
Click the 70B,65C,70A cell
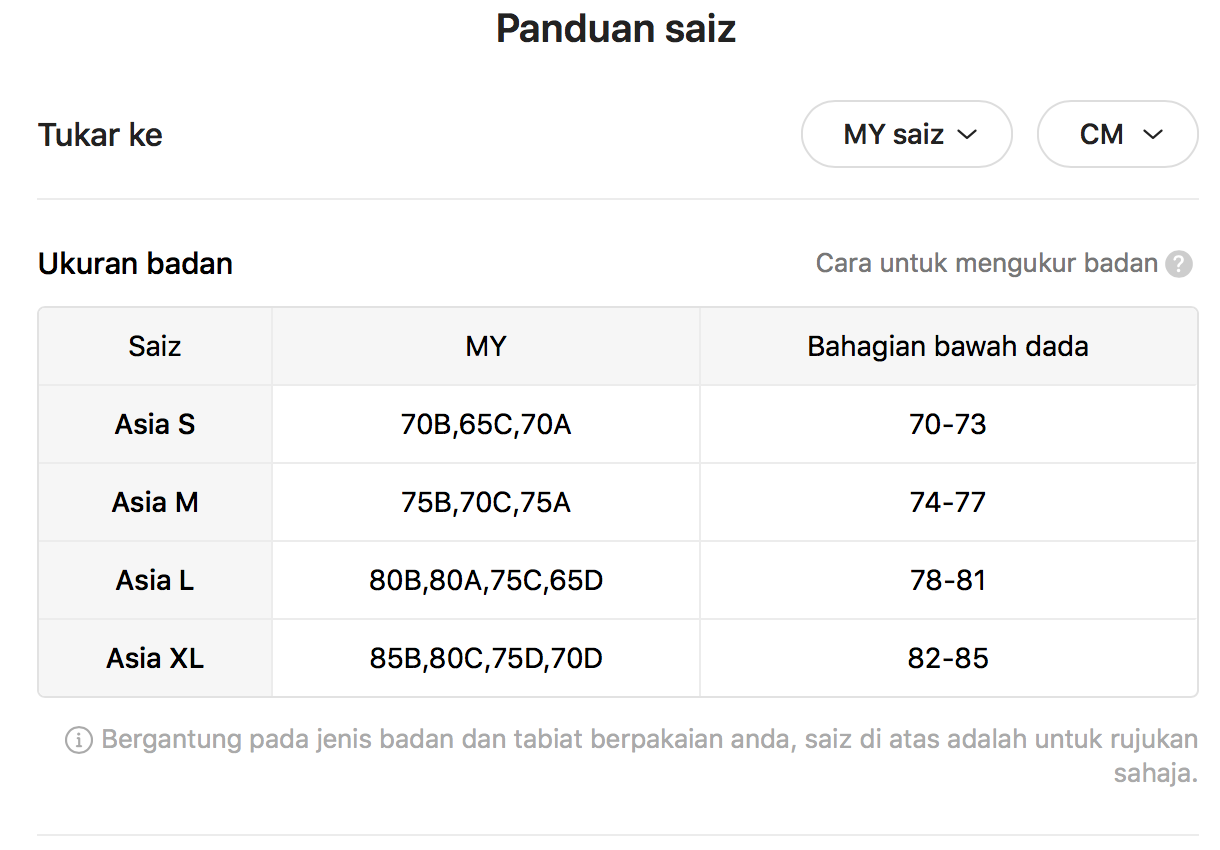point(486,425)
